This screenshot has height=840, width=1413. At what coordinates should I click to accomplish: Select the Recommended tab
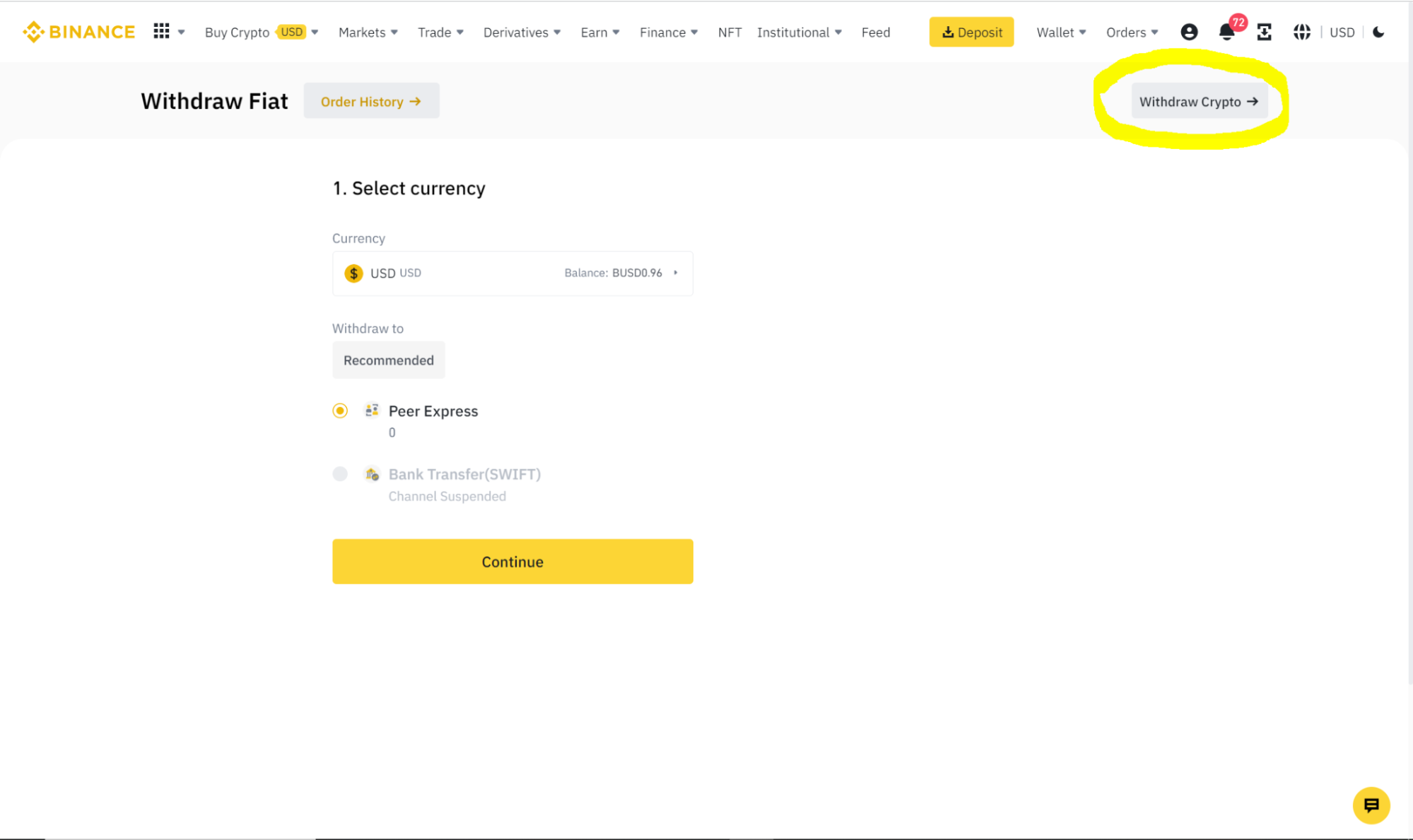coord(389,360)
